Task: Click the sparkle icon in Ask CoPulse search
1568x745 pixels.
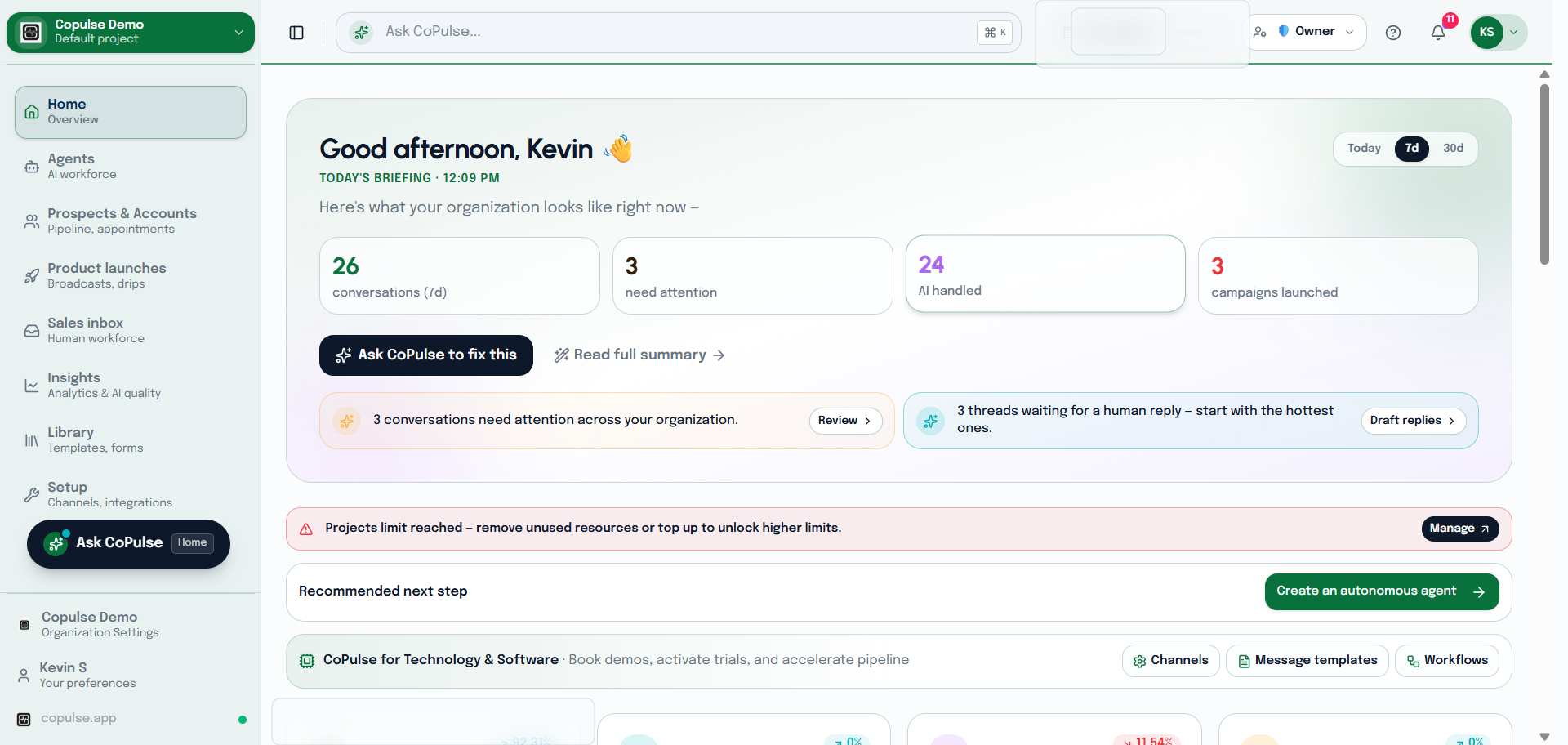Action: [x=361, y=33]
